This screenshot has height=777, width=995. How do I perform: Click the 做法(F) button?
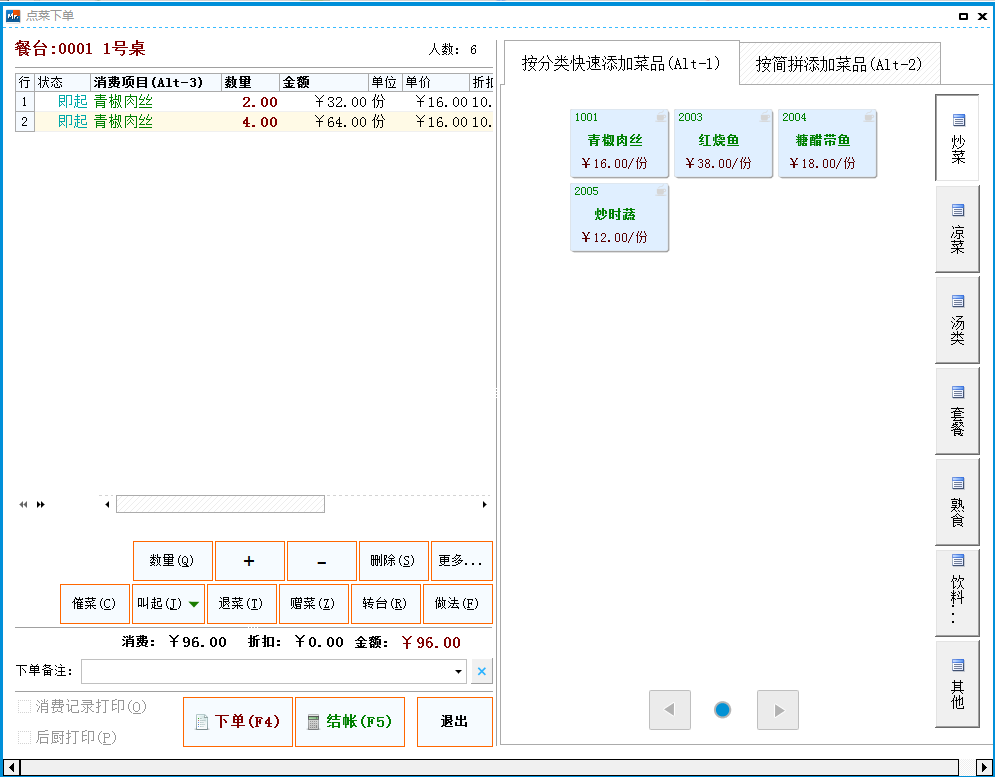[458, 604]
